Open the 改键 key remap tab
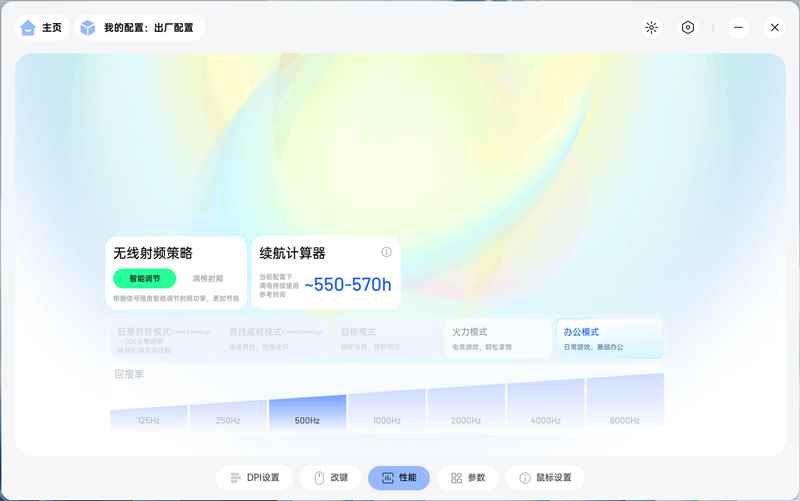The image size is (800, 501). [x=331, y=478]
